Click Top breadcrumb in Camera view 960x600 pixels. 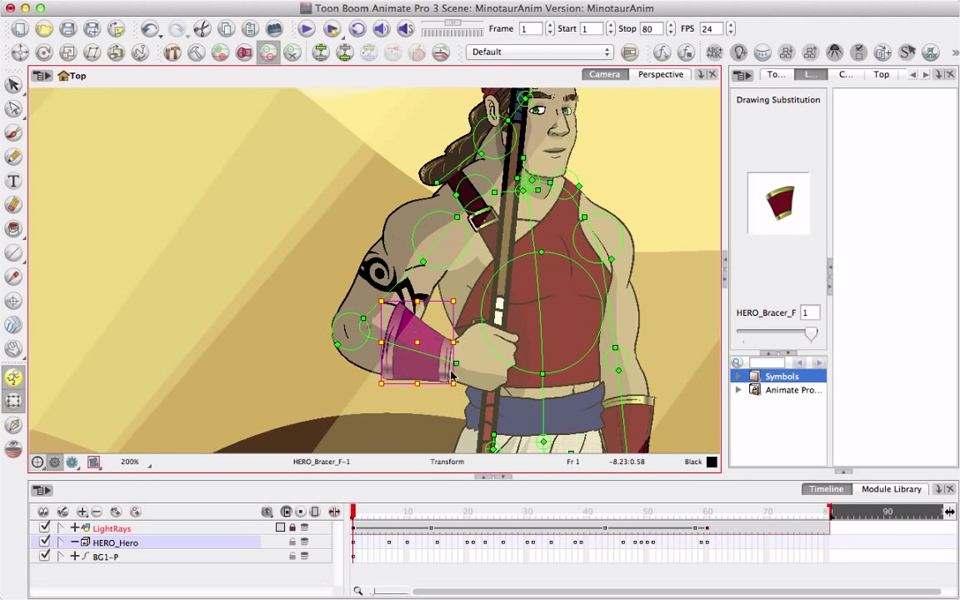point(72,76)
